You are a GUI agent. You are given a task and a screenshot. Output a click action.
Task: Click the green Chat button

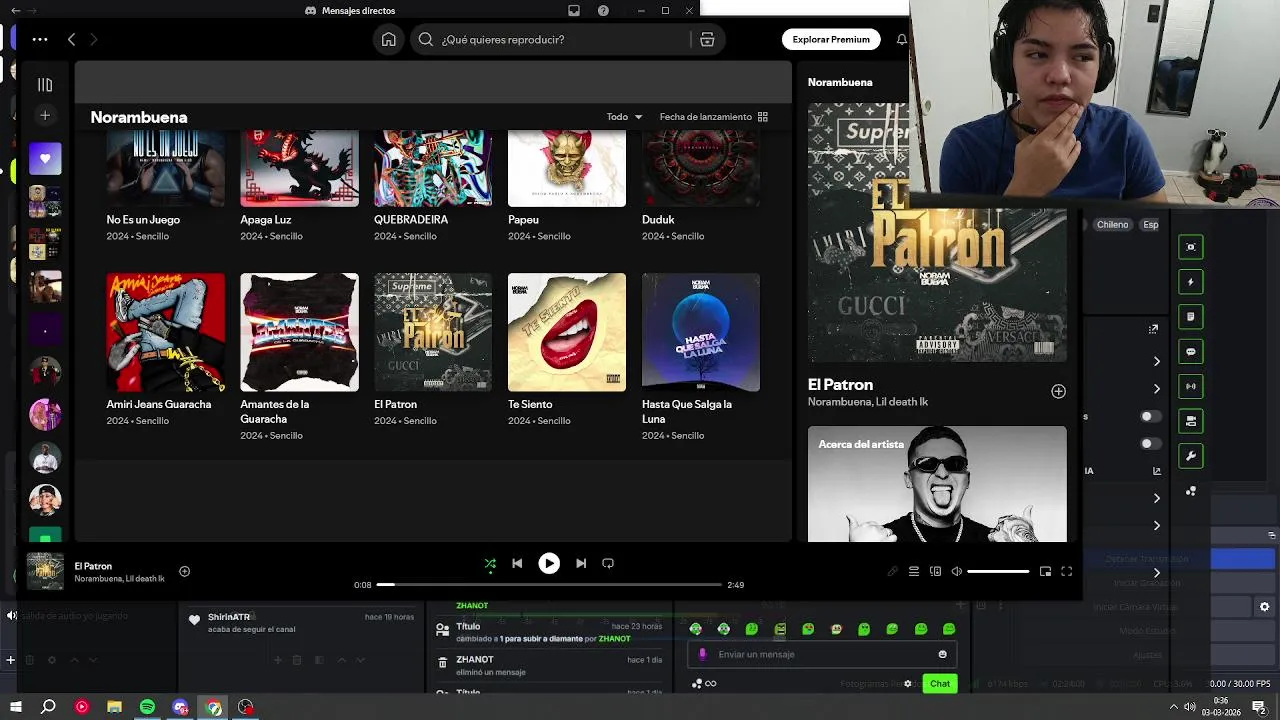click(x=940, y=684)
